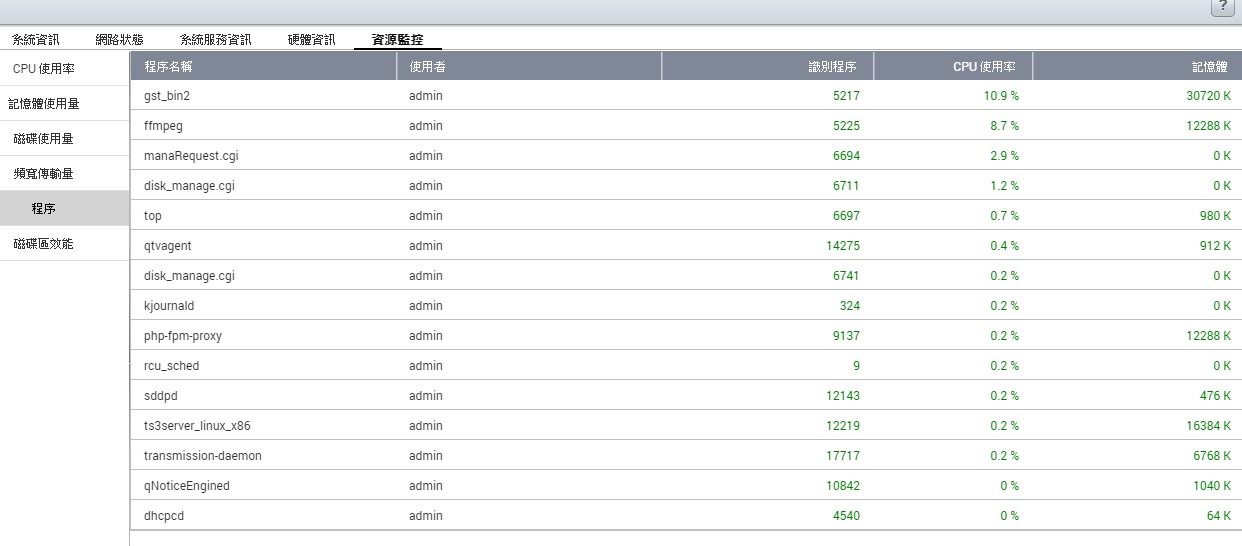1242x546 pixels.
Task: Open the help question mark icon
Action: pos(1223,7)
